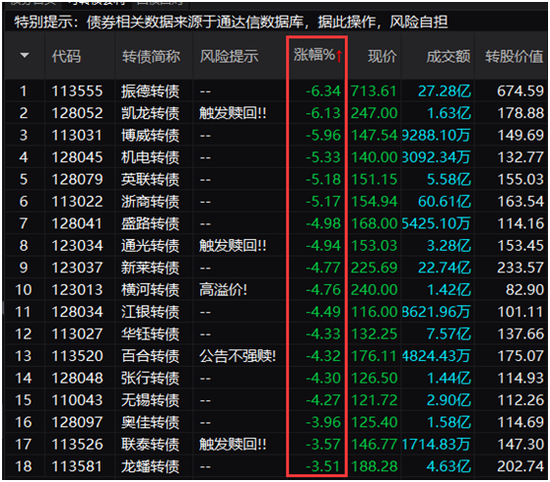Image resolution: width=550 pixels, height=482 pixels.
Task: Select the 江银转债 row name
Action: 150,313
